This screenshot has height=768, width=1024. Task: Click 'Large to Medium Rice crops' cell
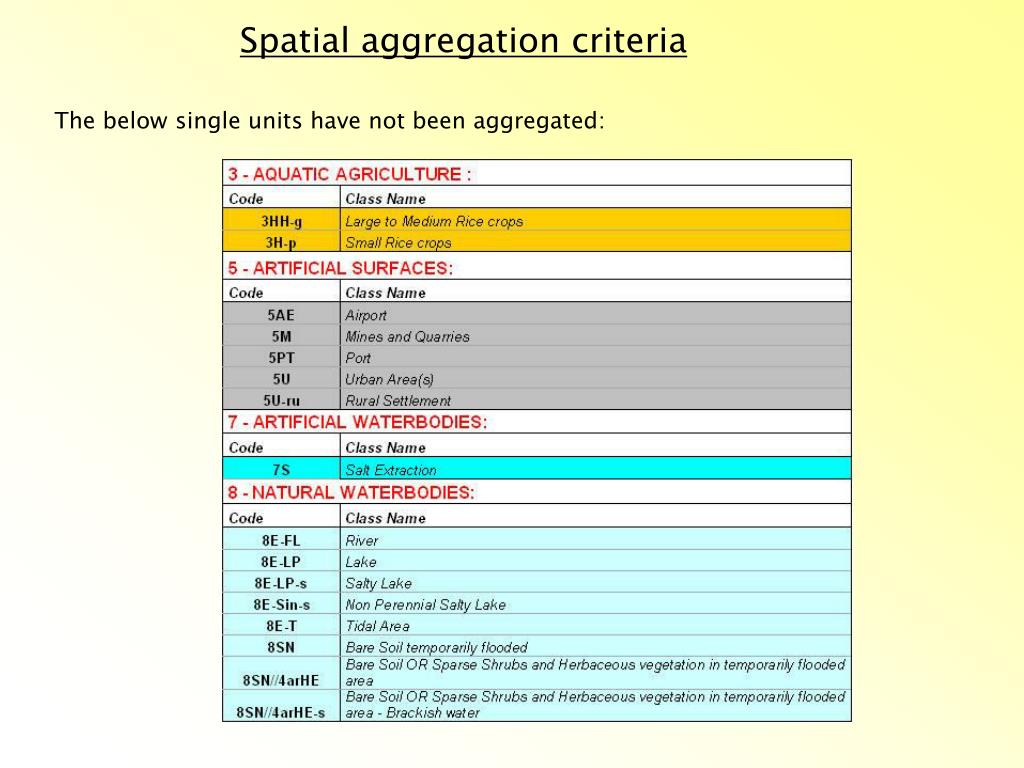[x=596, y=221]
